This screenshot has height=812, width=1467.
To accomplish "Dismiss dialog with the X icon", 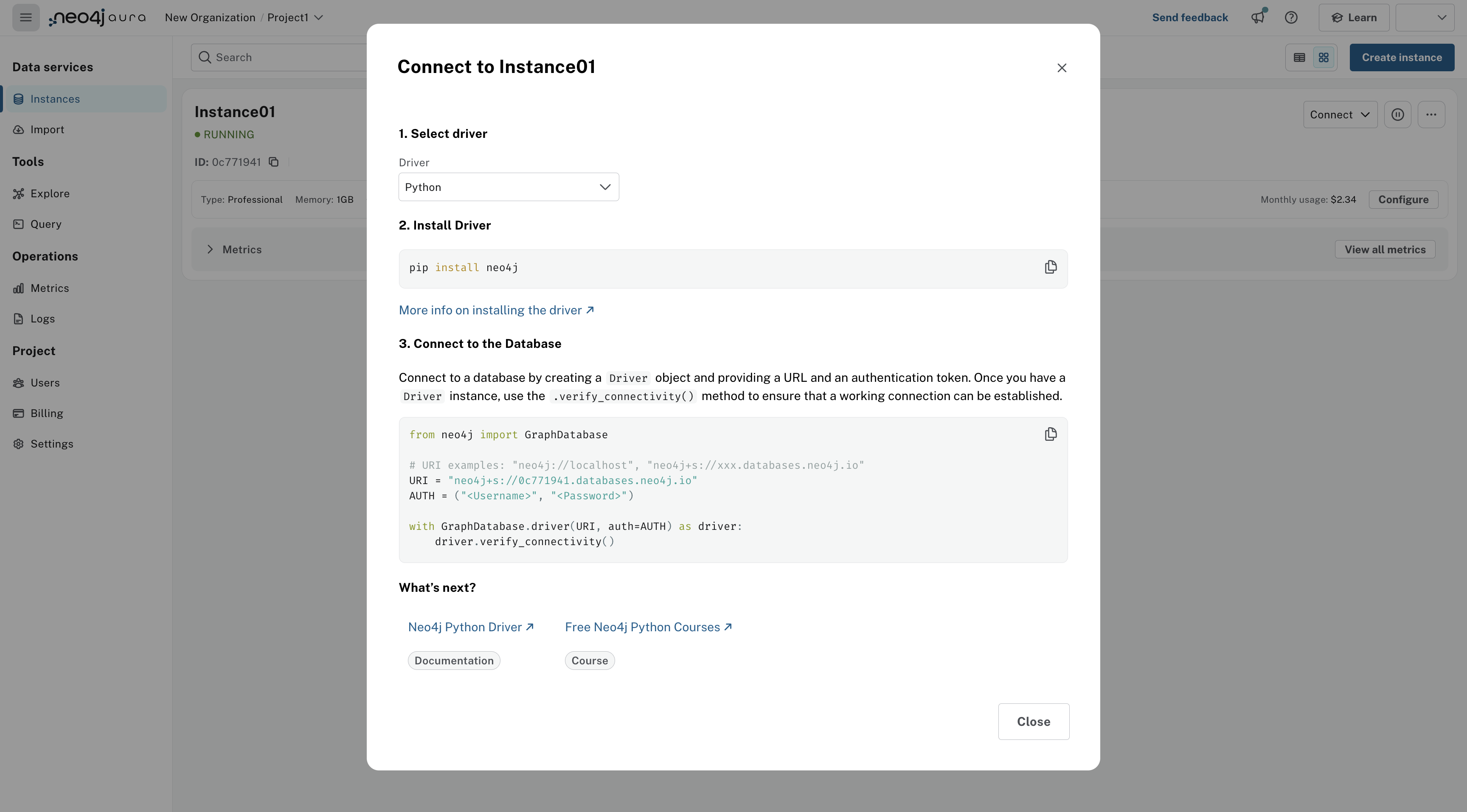I will point(1062,68).
